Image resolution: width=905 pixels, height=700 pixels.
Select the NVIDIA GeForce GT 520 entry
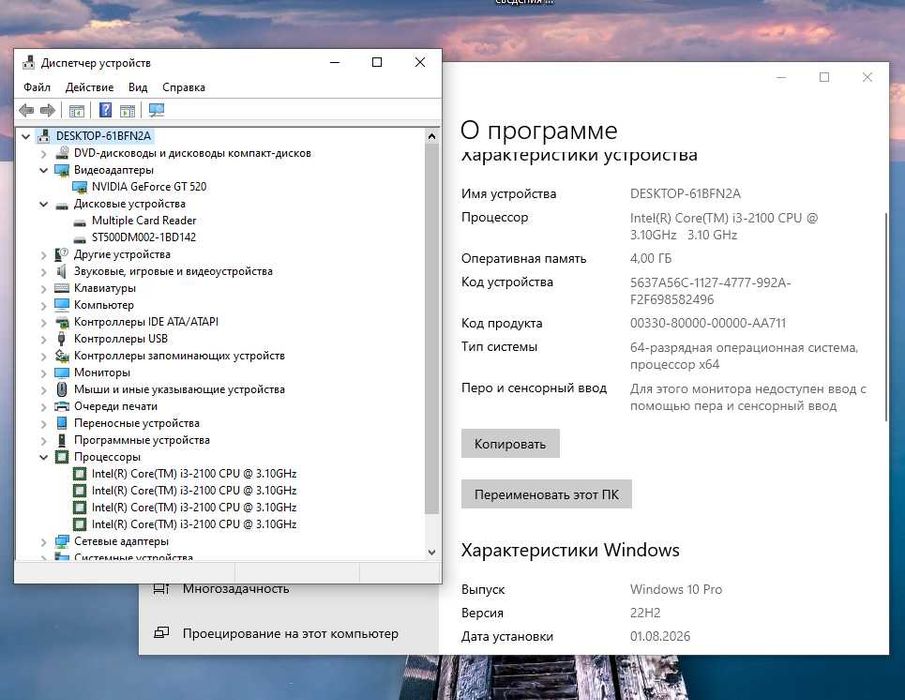coord(149,187)
